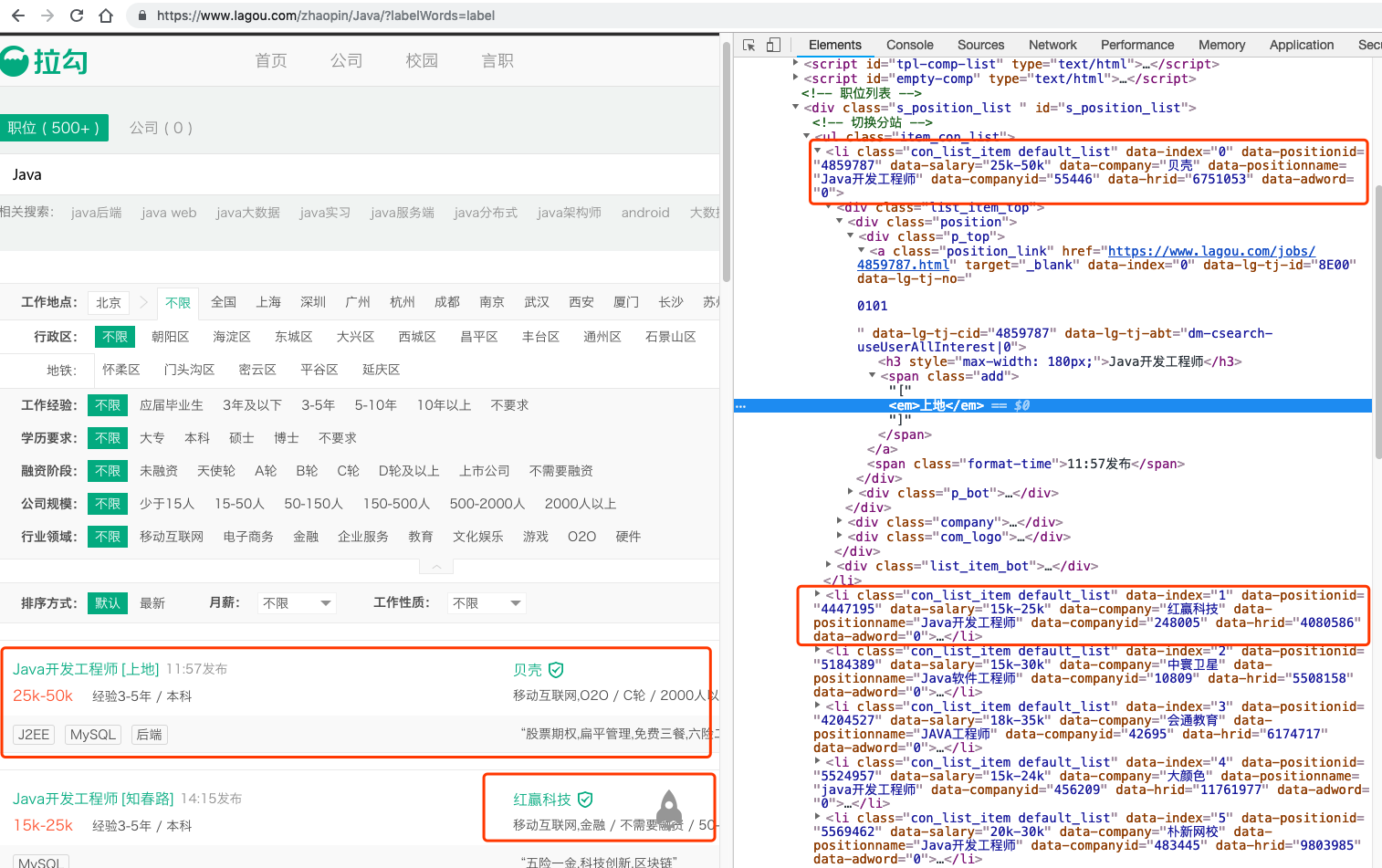Viewport: 1382px width, 868px height.
Task: Select the em 上地 element line
Action: (x=1052, y=405)
